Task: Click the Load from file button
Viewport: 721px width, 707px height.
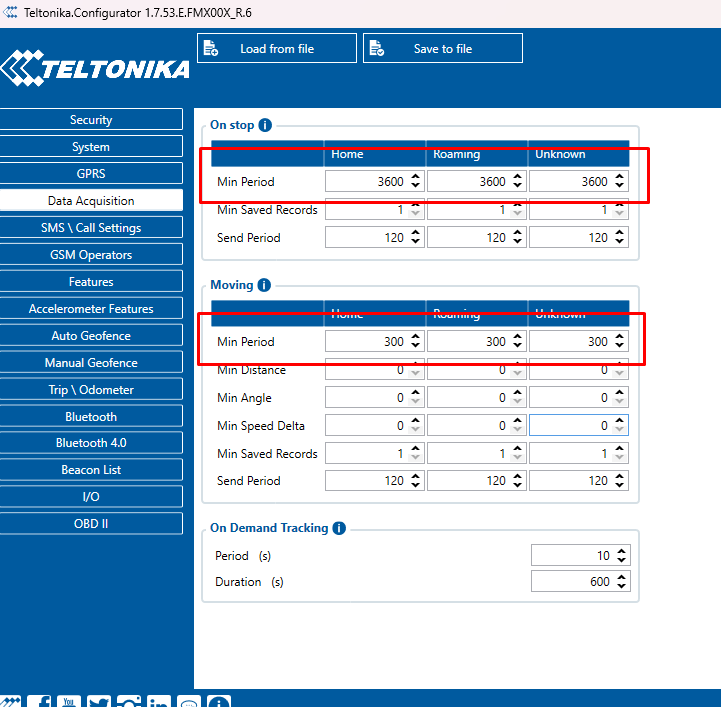Action: tap(277, 48)
